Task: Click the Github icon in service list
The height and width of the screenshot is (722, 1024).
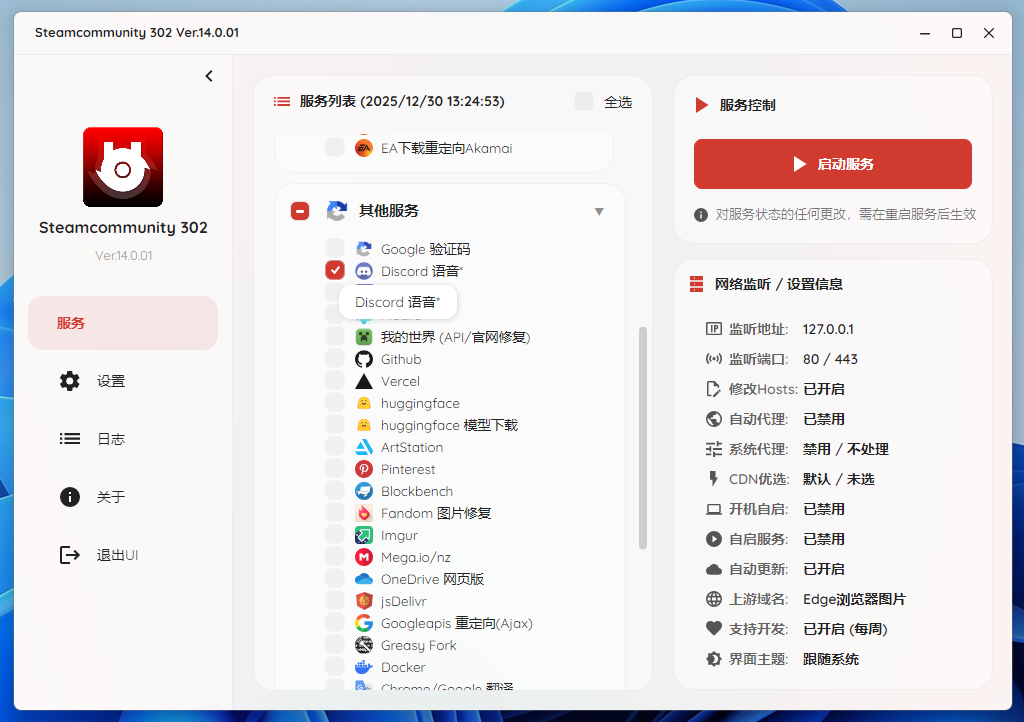Action: pos(364,359)
